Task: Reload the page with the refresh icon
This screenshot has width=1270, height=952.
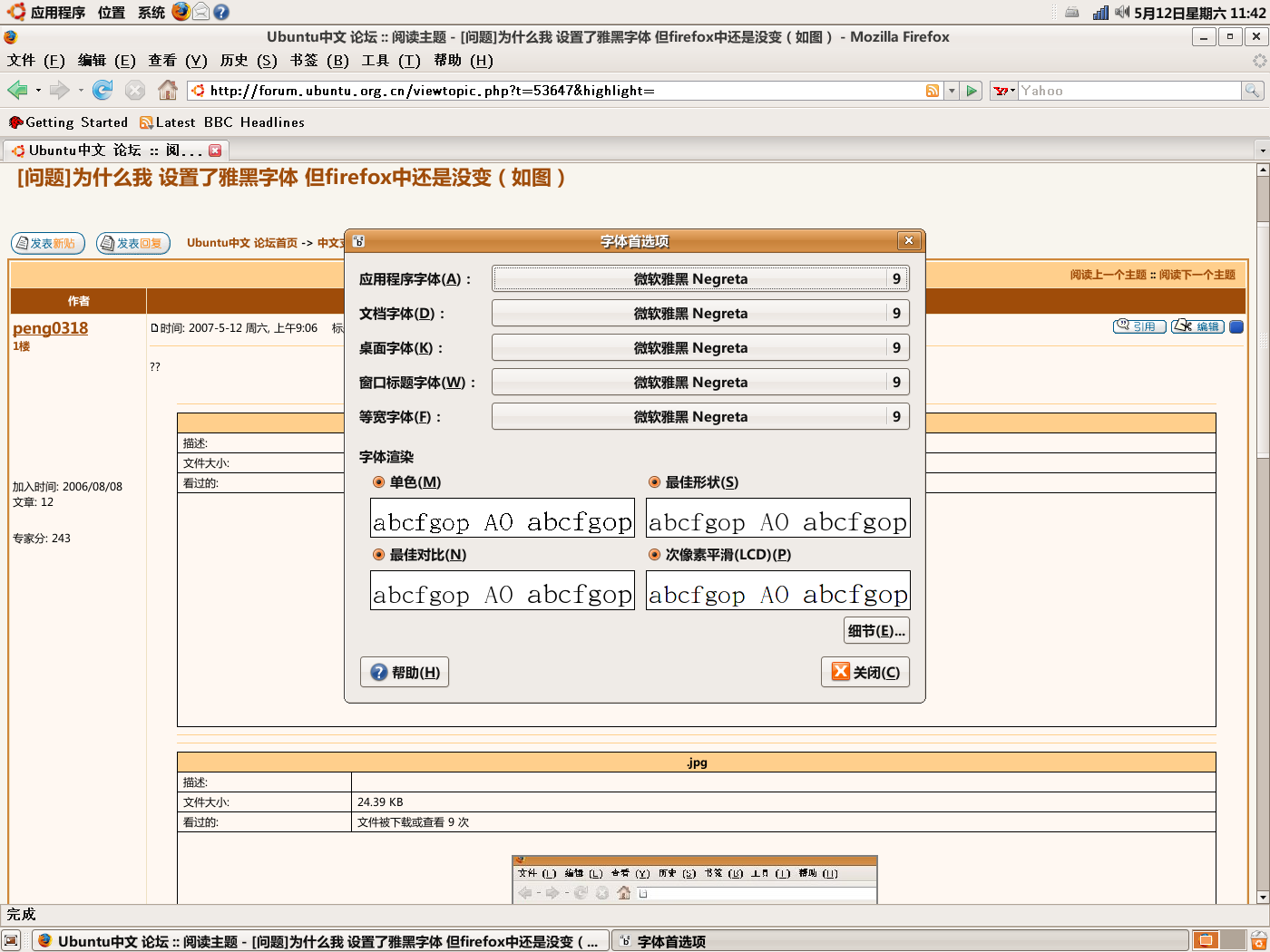Action: (103, 90)
